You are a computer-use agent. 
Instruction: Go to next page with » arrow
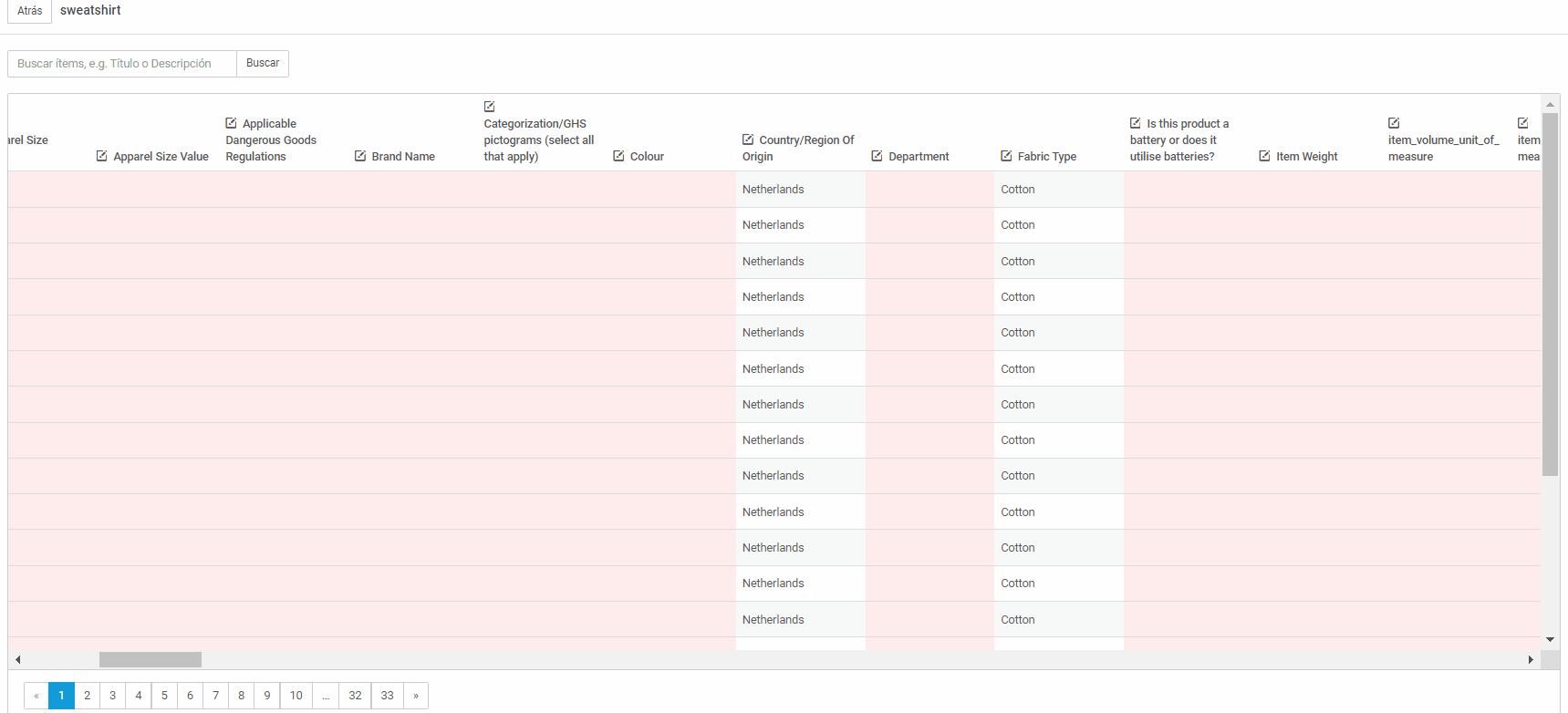coord(416,696)
